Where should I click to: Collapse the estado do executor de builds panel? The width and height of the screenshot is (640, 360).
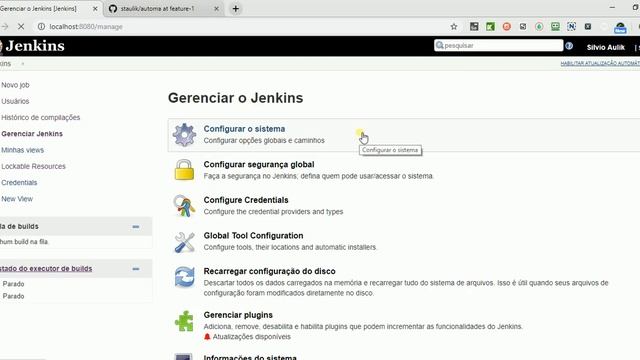(x=136, y=269)
